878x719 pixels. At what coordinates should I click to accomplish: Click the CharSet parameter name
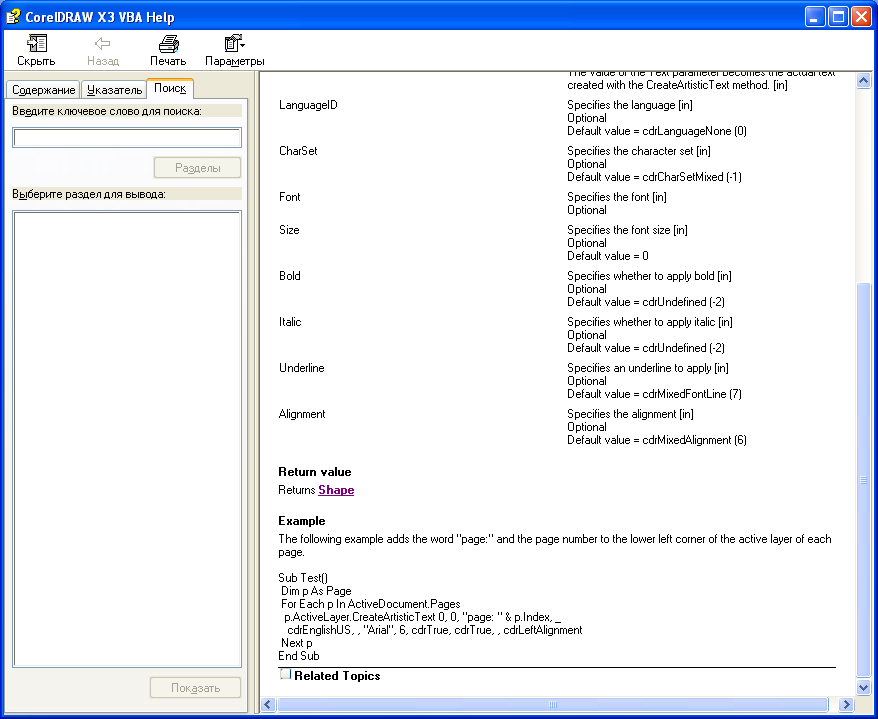click(298, 151)
